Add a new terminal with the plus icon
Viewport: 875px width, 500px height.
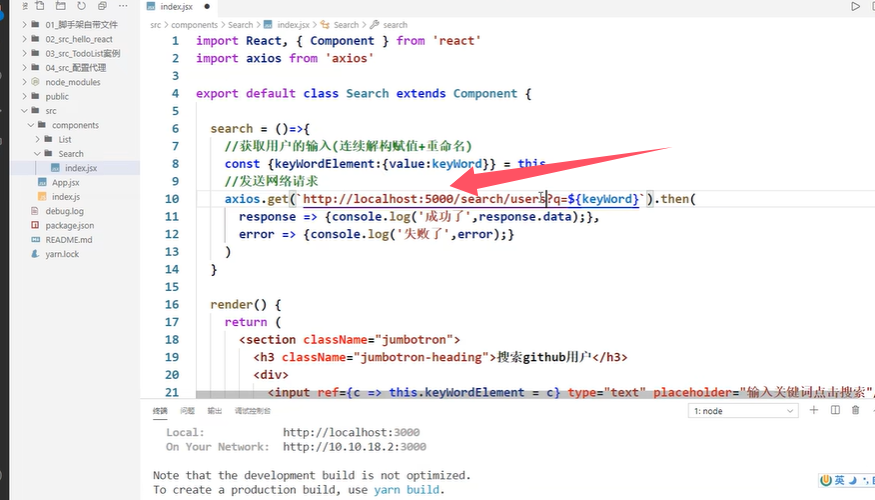[814, 410]
